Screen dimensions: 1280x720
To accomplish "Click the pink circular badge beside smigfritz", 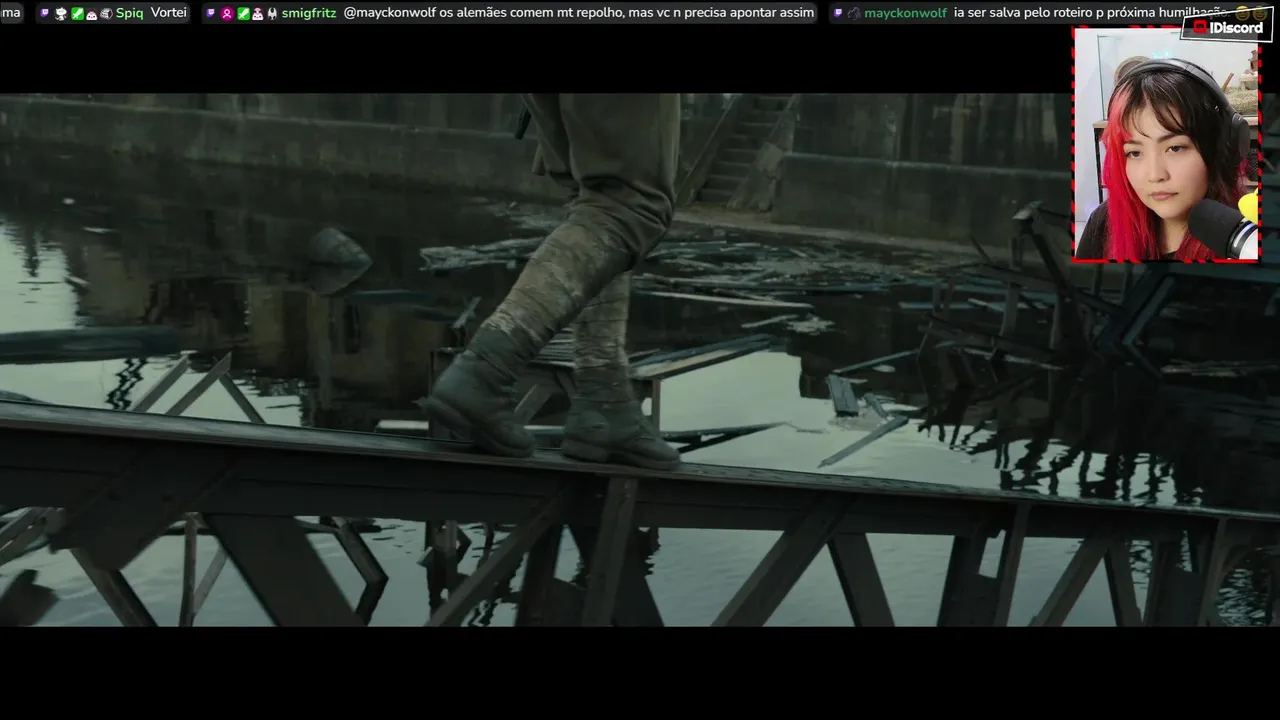I will 227,14.
